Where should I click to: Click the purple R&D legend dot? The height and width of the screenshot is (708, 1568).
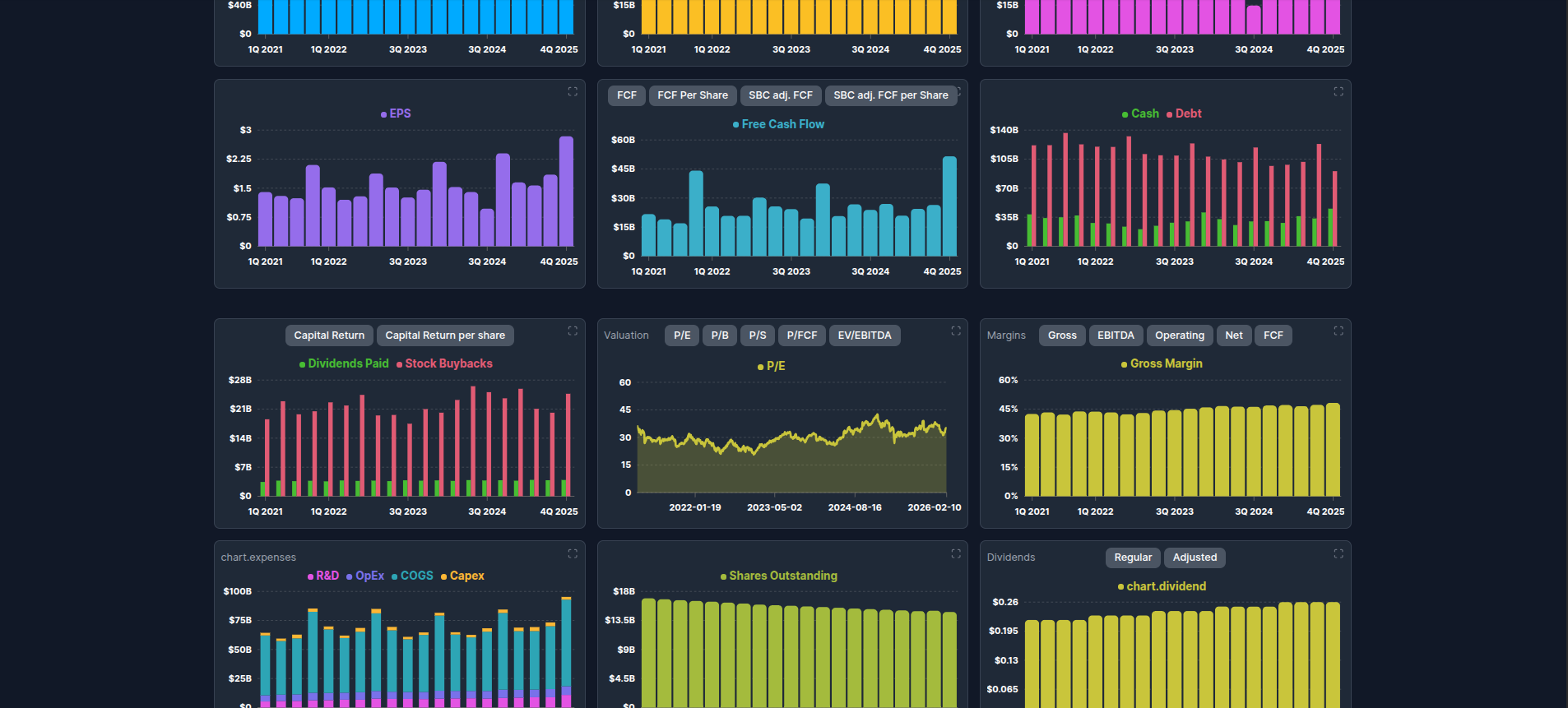[x=311, y=576]
